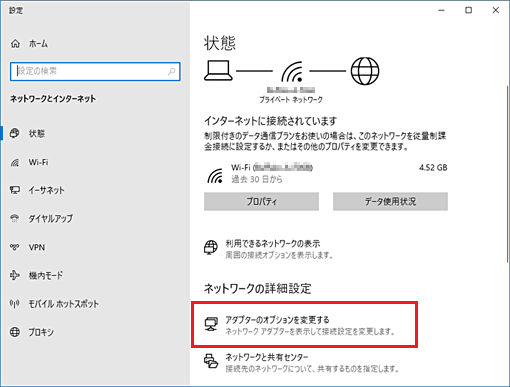Select the プロキシ globe icon
This screenshot has height=387, width=510.
(15, 332)
